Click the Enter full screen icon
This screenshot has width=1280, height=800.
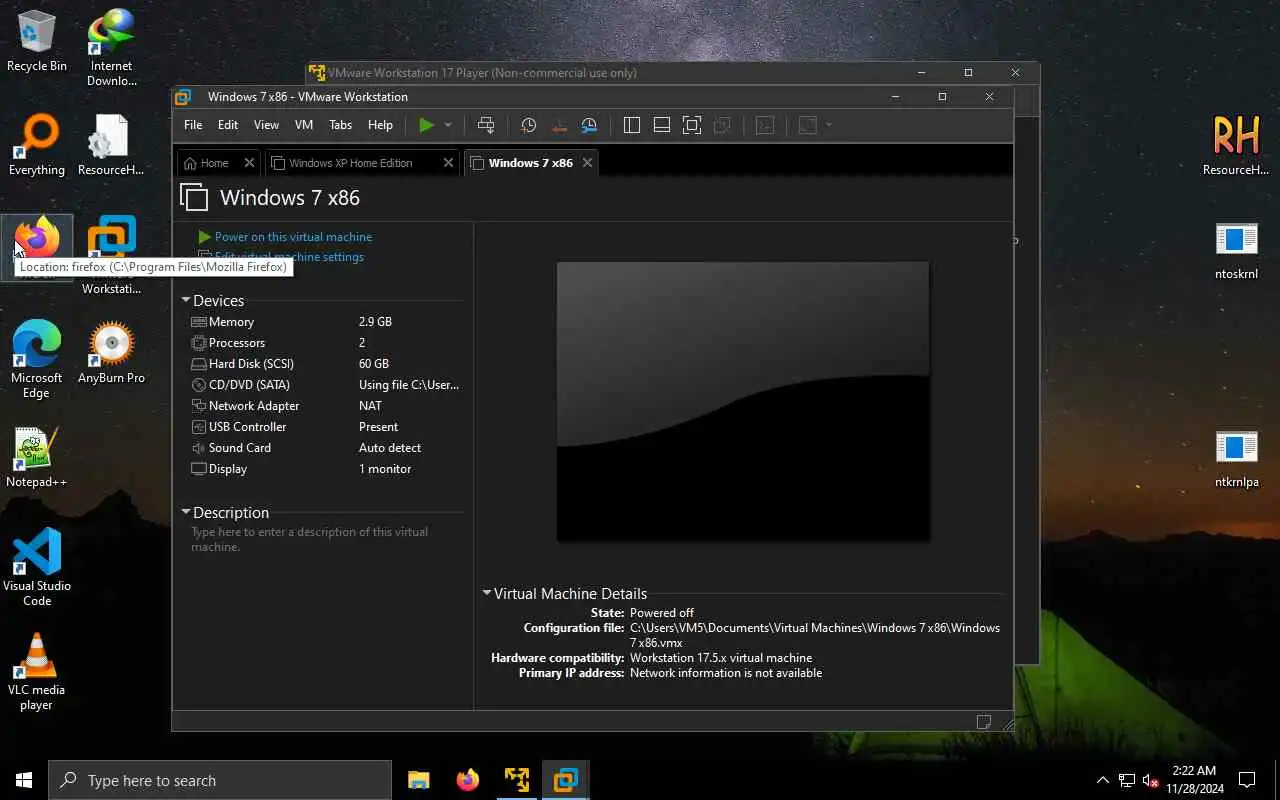pyautogui.click(x=692, y=125)
